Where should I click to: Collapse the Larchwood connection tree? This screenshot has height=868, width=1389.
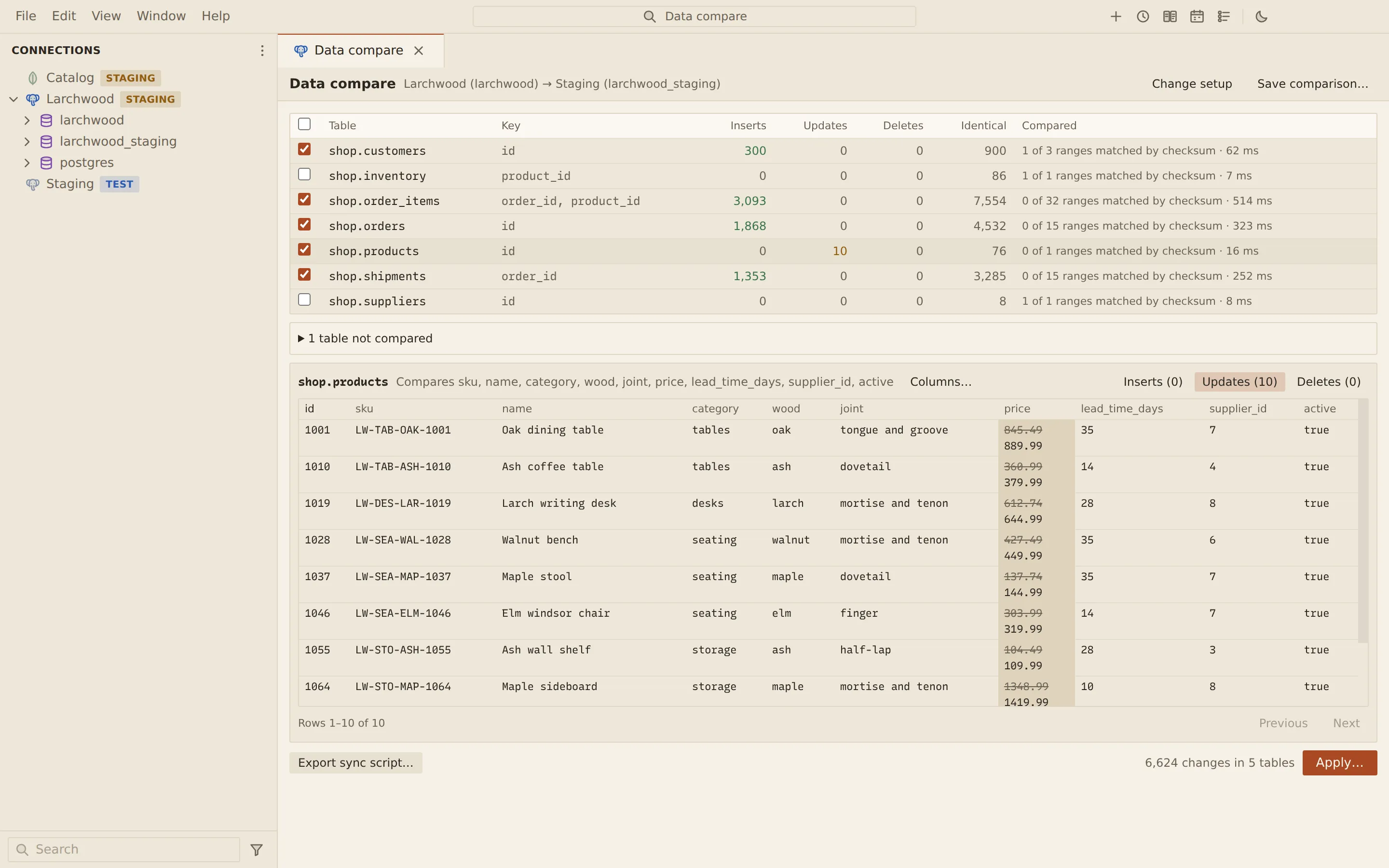click(14, 99)
